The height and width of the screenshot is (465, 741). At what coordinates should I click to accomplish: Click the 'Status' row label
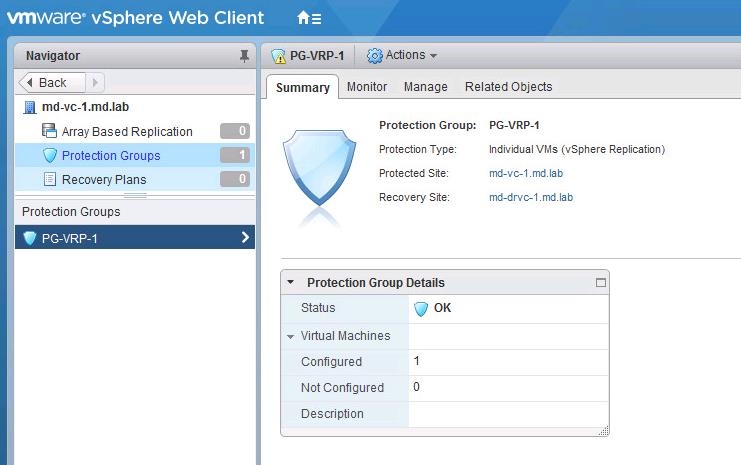318,308
